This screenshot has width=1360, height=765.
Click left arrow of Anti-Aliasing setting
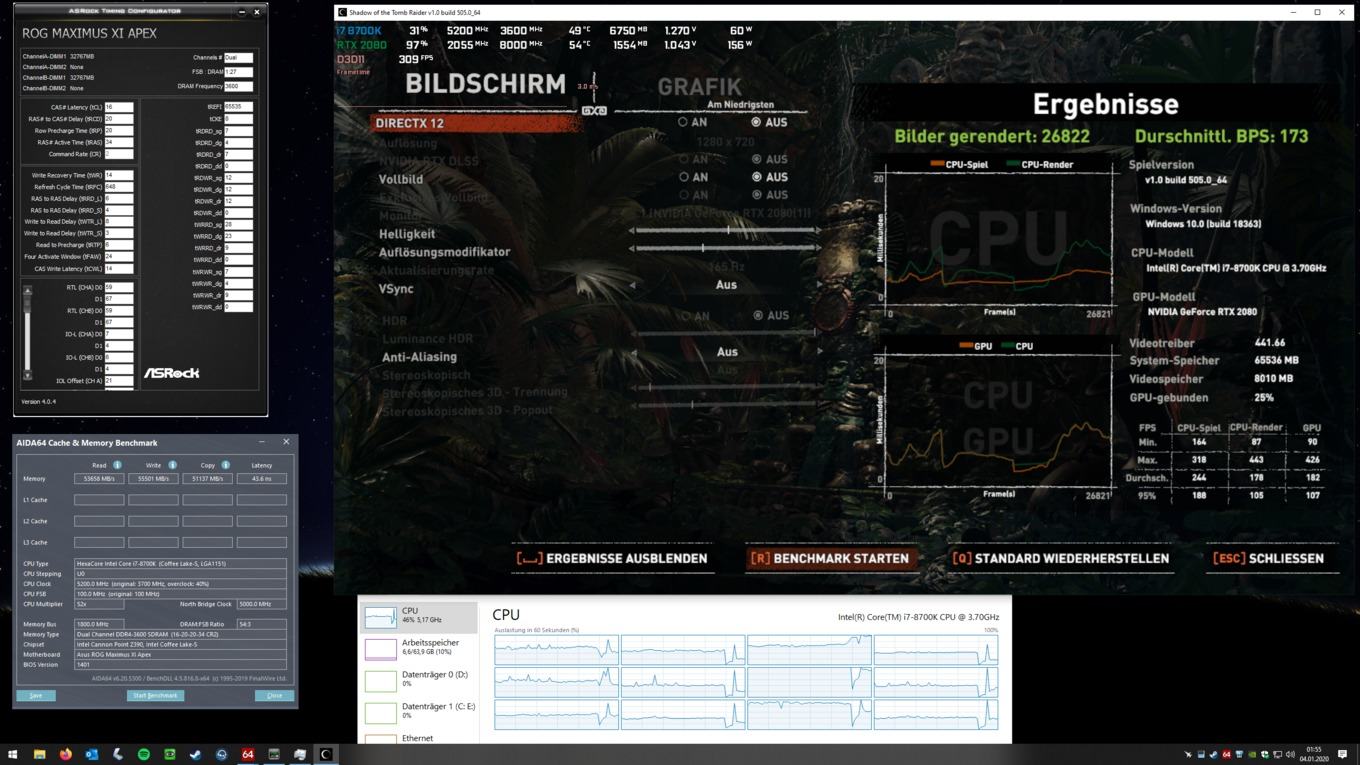click(632, 352)
